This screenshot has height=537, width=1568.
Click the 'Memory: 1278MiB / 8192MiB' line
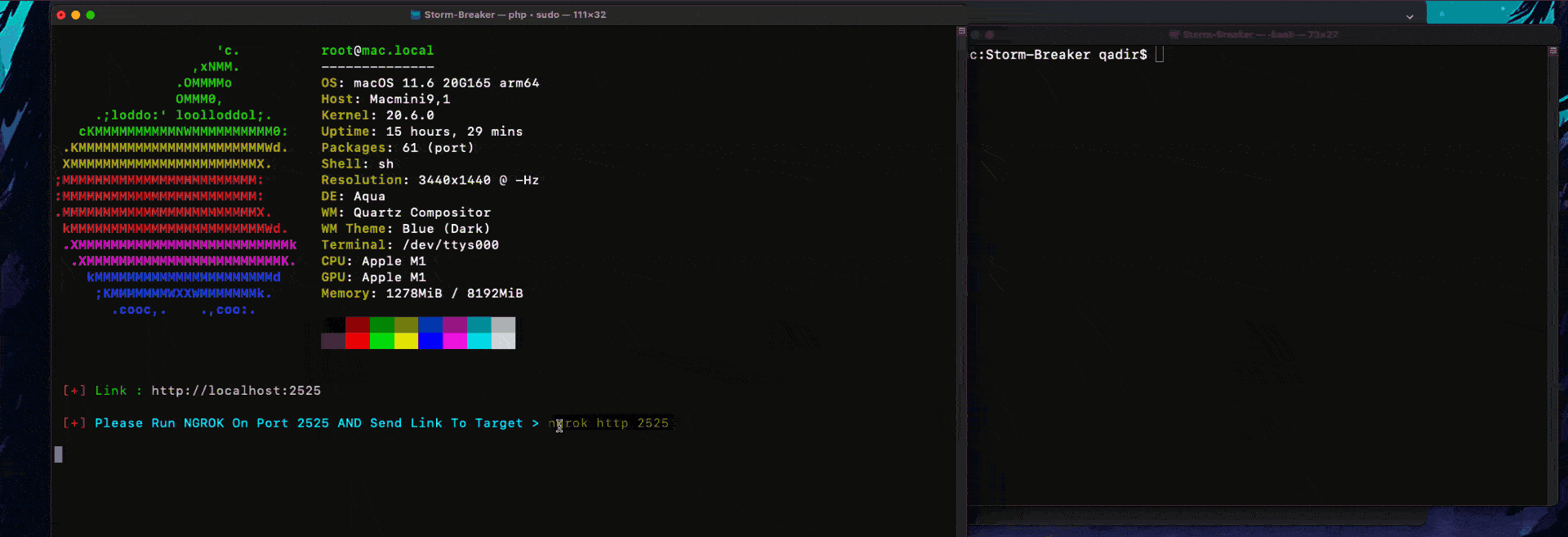click(422, 293)
